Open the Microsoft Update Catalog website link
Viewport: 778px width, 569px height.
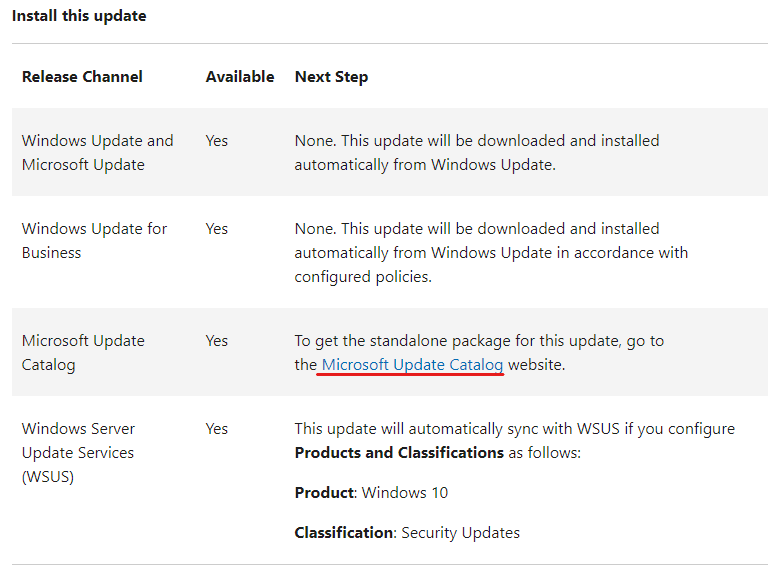(412, 365)
